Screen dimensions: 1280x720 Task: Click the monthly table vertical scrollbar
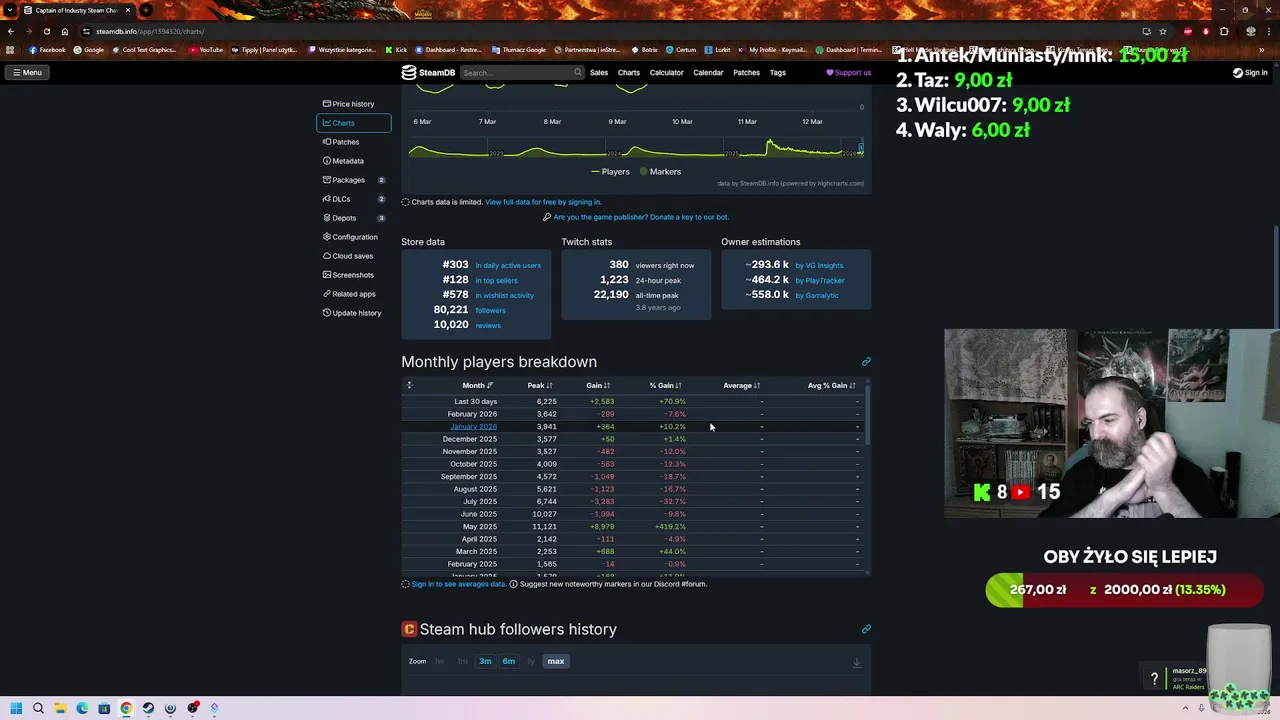867,415
